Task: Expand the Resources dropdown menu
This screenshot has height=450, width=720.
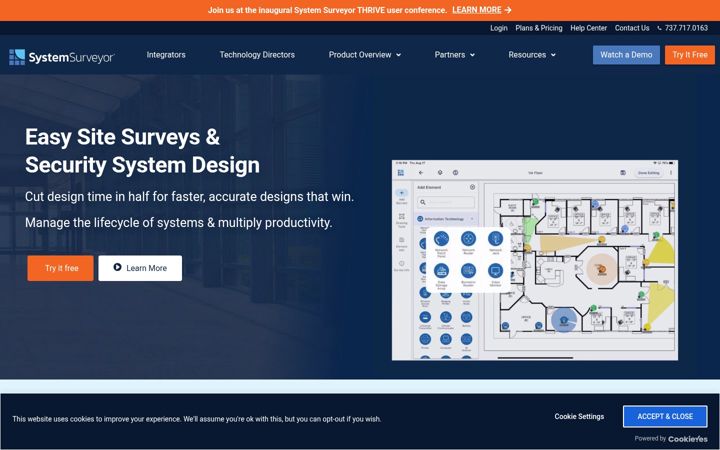Action: tap(532, 55)
